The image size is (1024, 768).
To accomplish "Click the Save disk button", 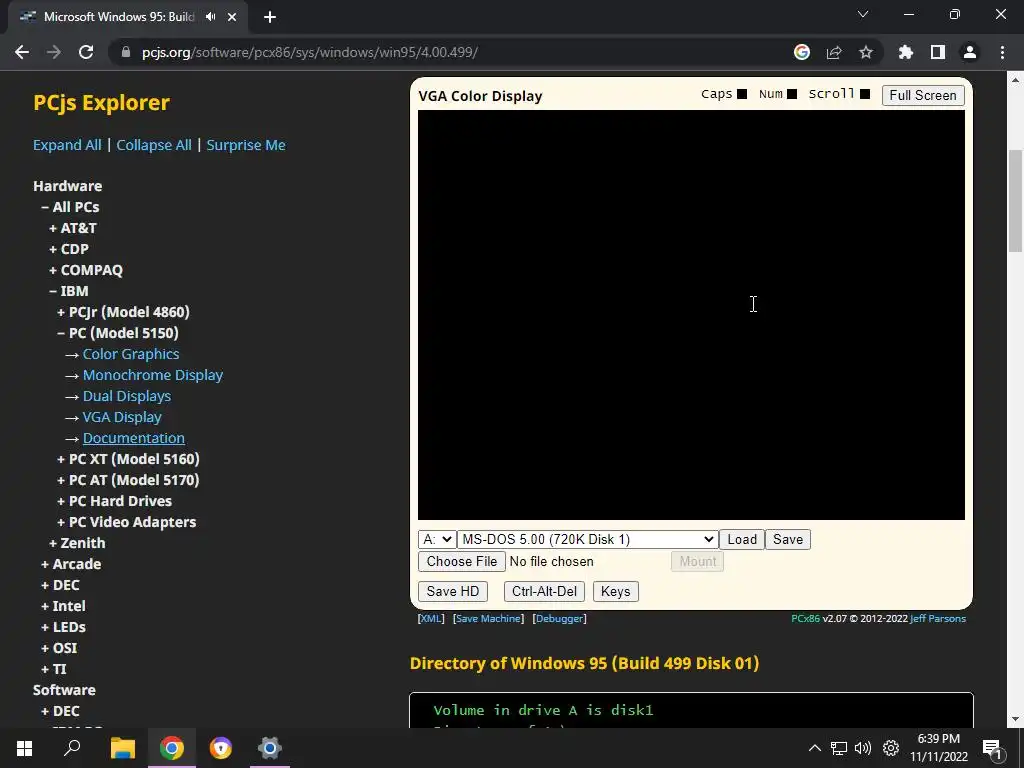I will pyautogui.click(x=788, y=539).
